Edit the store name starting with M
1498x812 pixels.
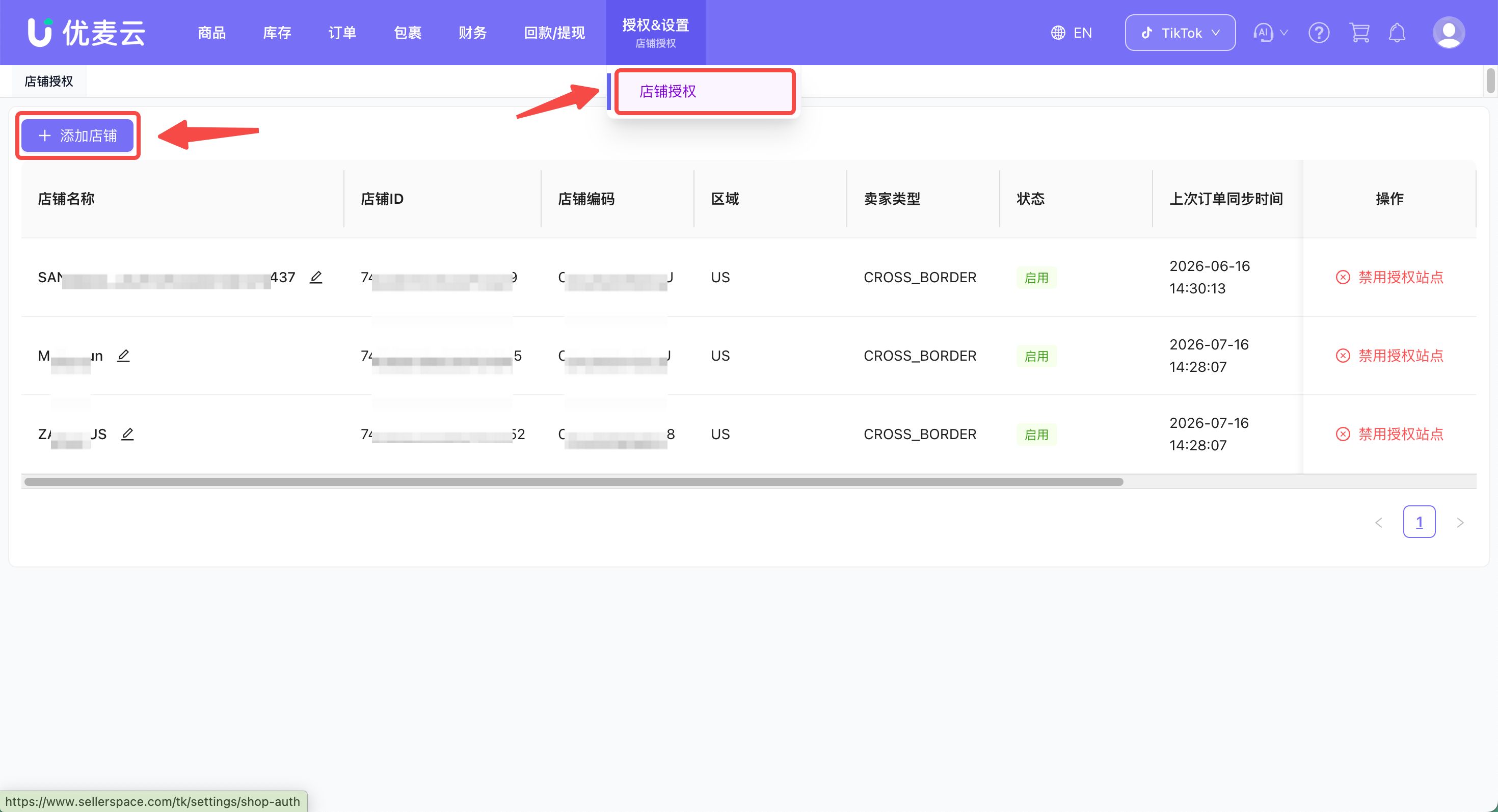(123, 356)
